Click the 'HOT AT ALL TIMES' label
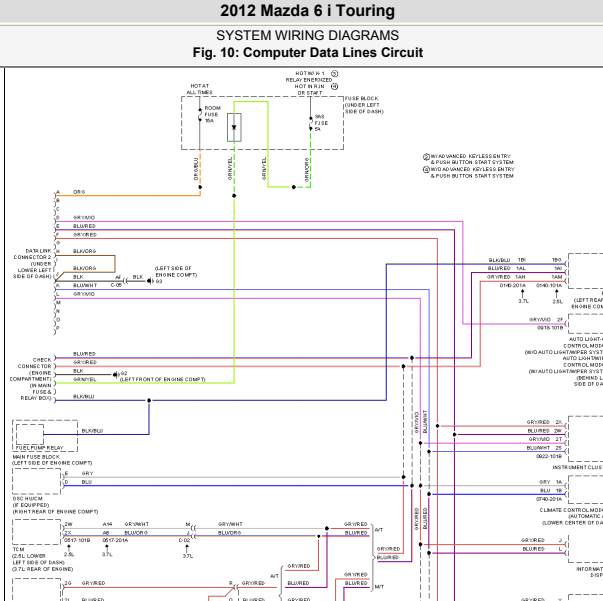The height and width of the screenshot is (601, 603). coord(200,89)
